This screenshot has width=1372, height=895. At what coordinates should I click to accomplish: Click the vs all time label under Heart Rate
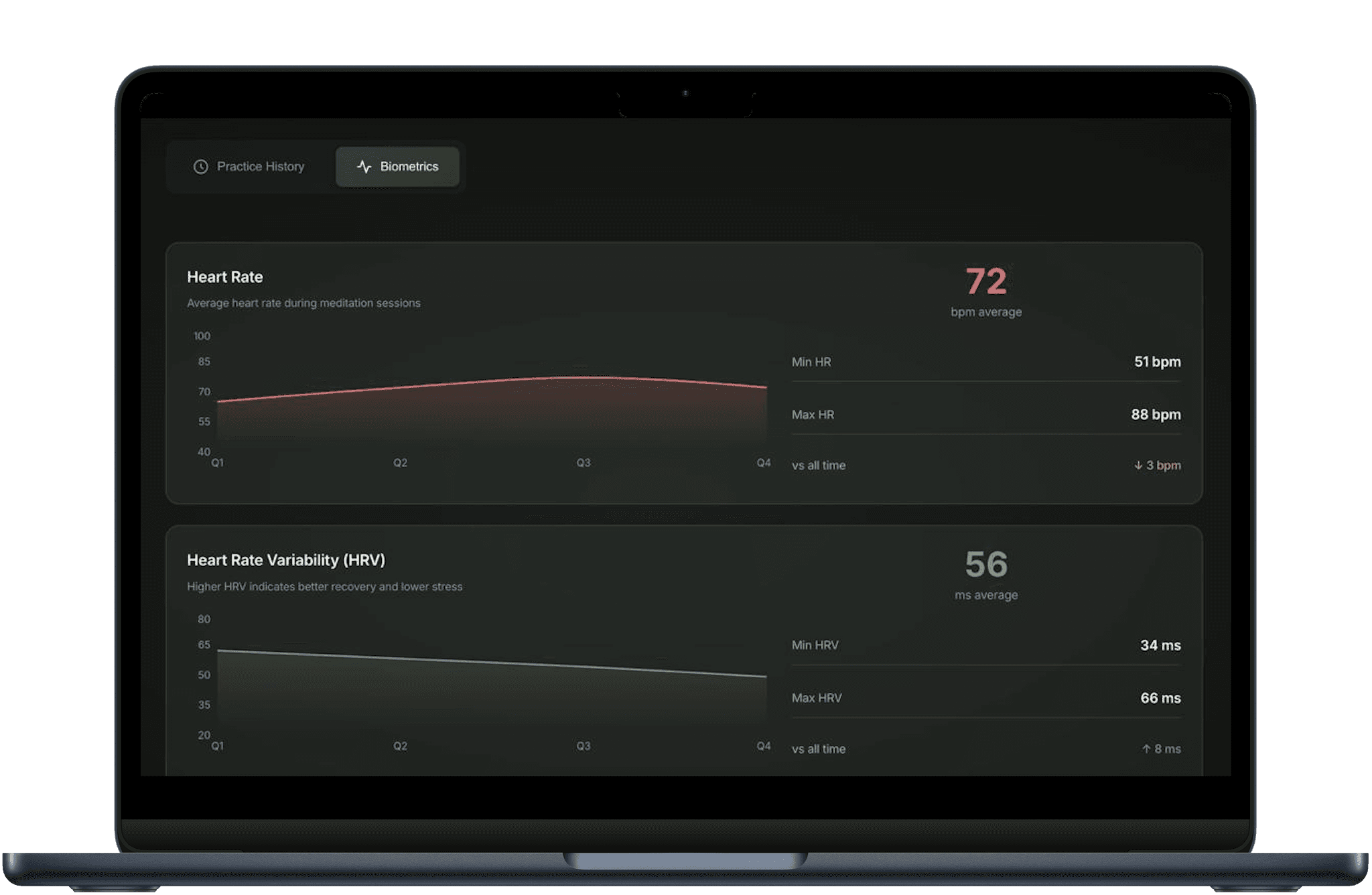click(818, 465)
